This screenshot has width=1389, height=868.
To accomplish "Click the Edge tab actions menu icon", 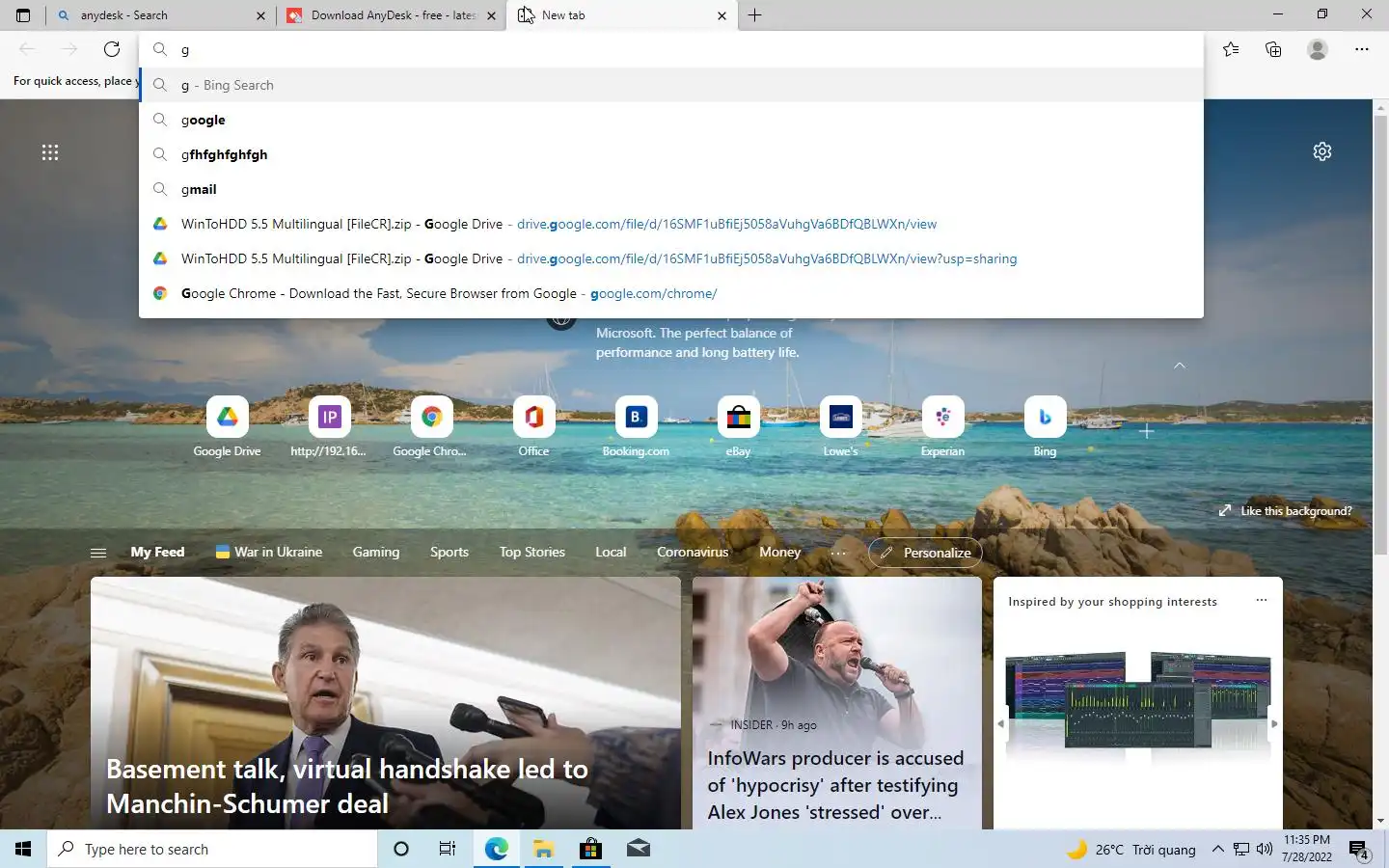I will [23, 15].
